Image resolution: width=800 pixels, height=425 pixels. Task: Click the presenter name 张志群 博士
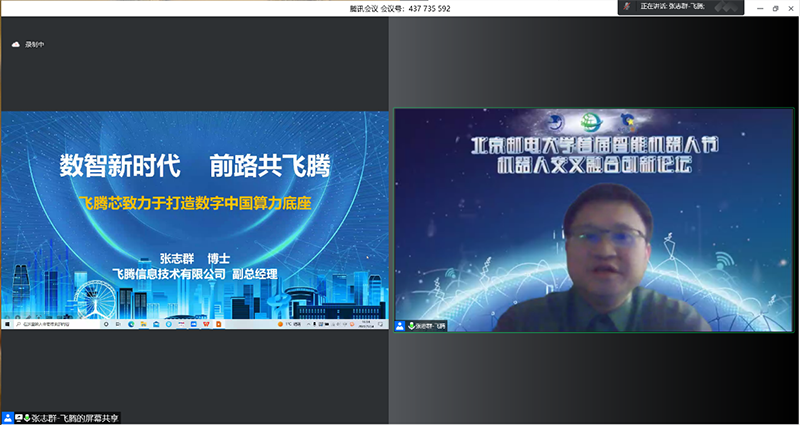pos(195,258)
